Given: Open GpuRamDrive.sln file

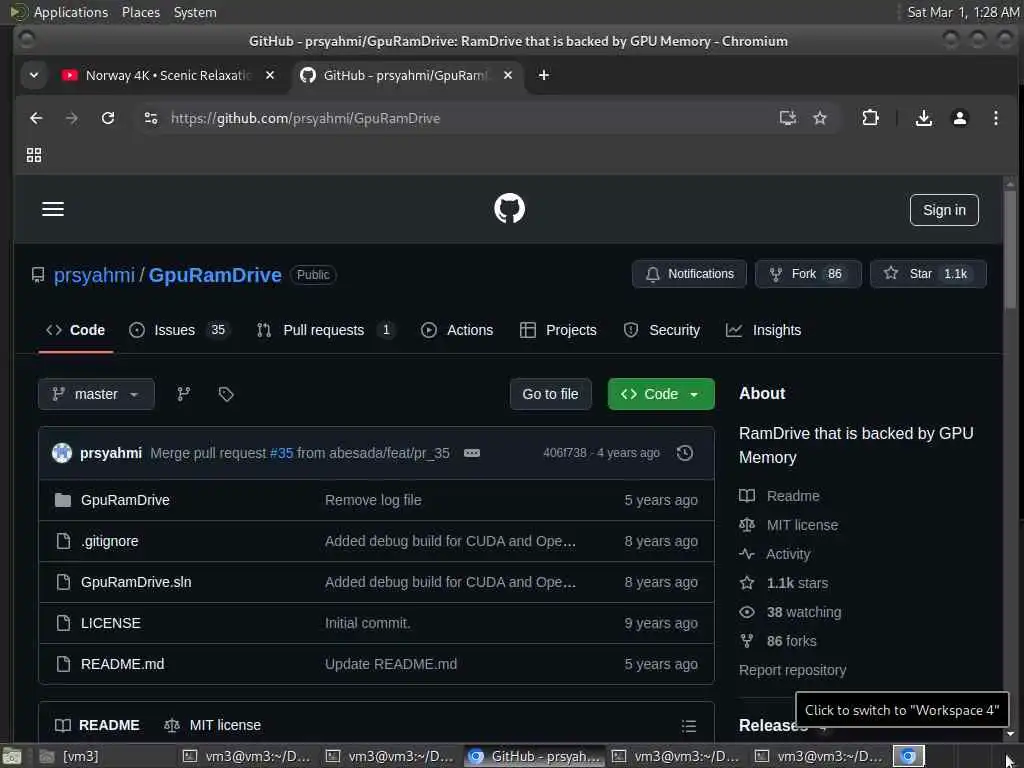Looking at the screenshot, I should pos(136,582).
